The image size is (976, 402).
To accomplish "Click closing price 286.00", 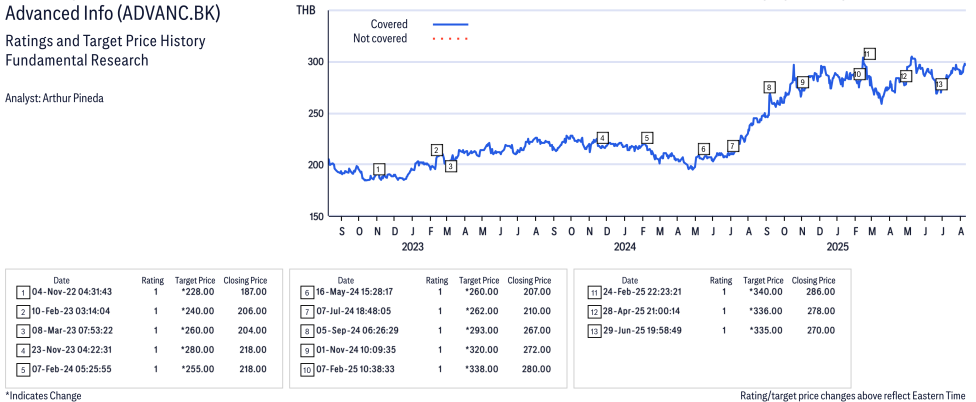I will [x=822, y=291].
